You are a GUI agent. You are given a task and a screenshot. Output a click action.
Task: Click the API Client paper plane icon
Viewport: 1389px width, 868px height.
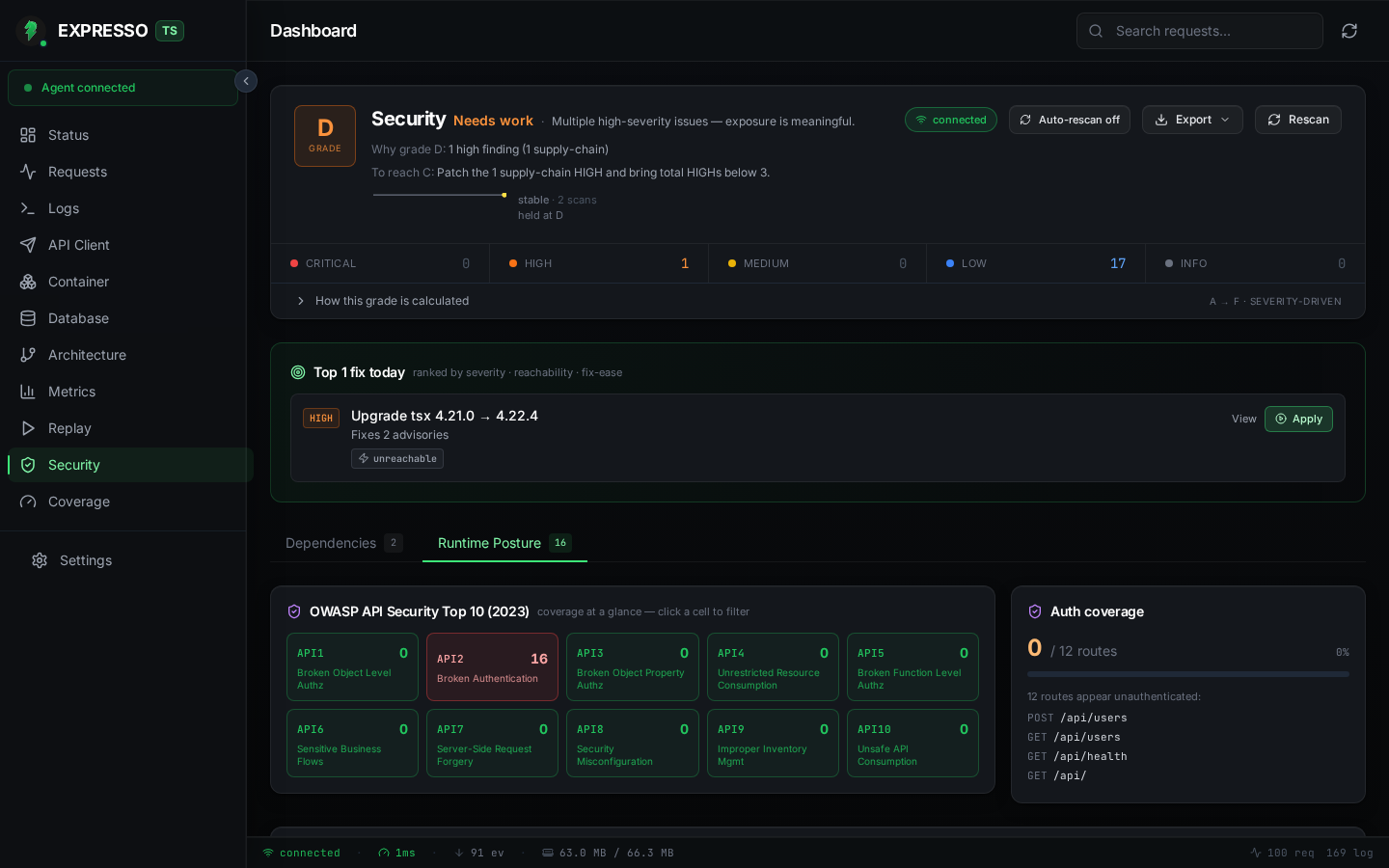coord(28,245)
